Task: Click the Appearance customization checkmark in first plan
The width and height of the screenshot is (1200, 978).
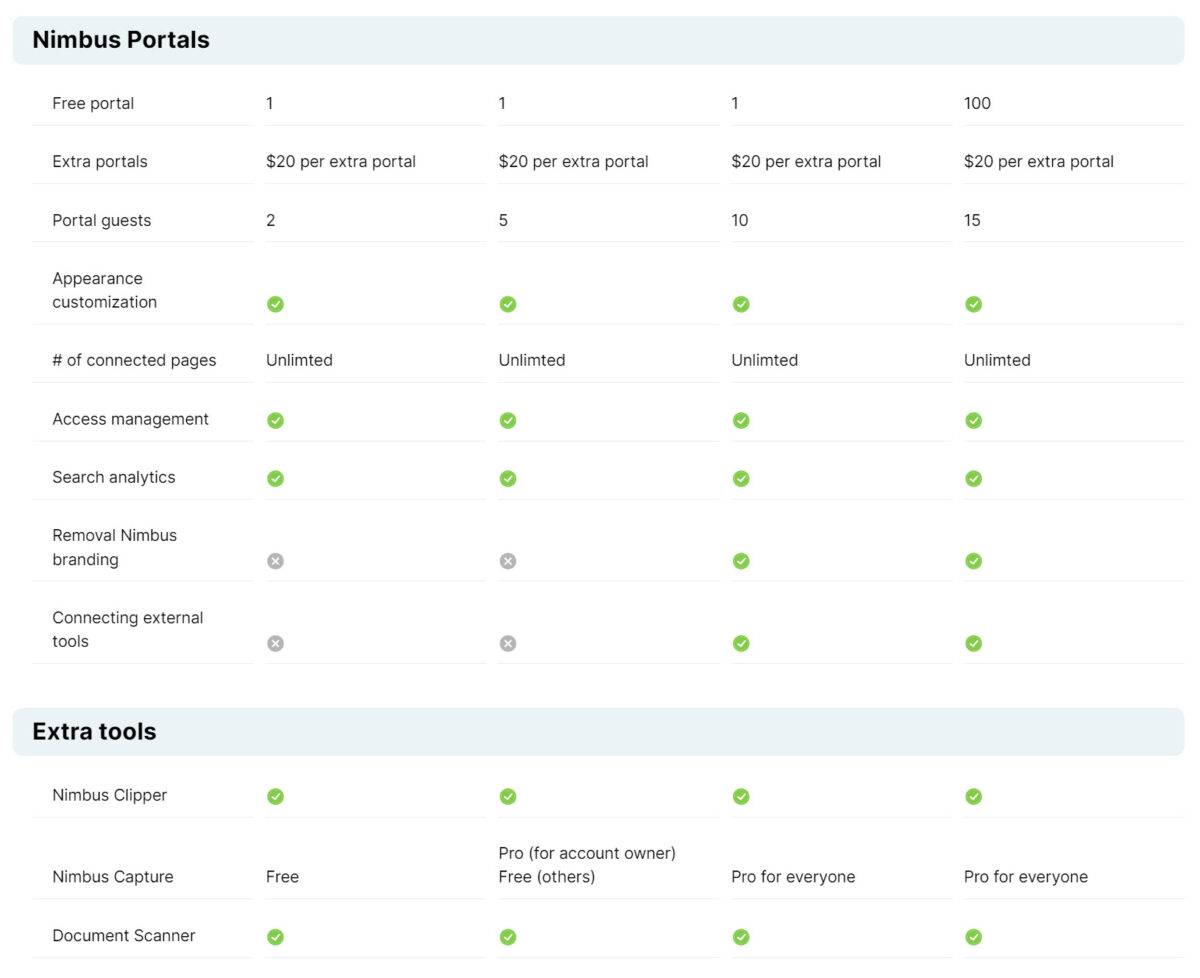Action: (275, 304)
